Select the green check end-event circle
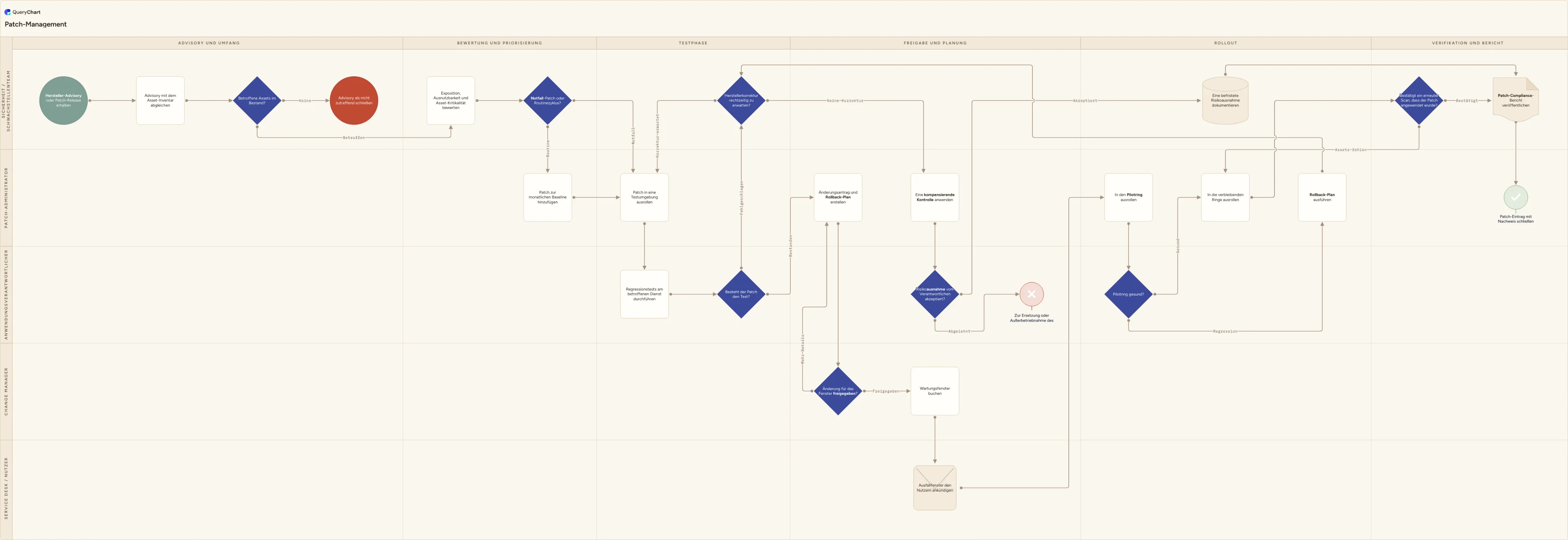 [x=1515, y=197]
